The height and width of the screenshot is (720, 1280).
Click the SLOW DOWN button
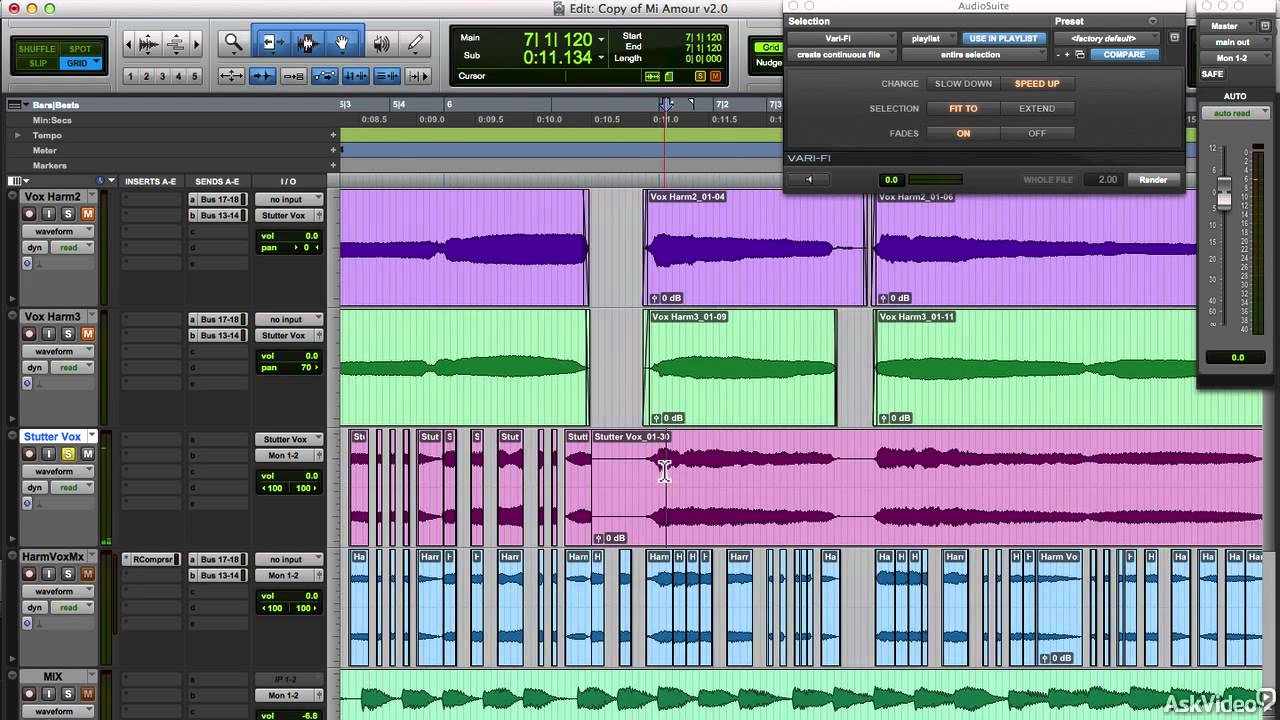coord(963,84)
